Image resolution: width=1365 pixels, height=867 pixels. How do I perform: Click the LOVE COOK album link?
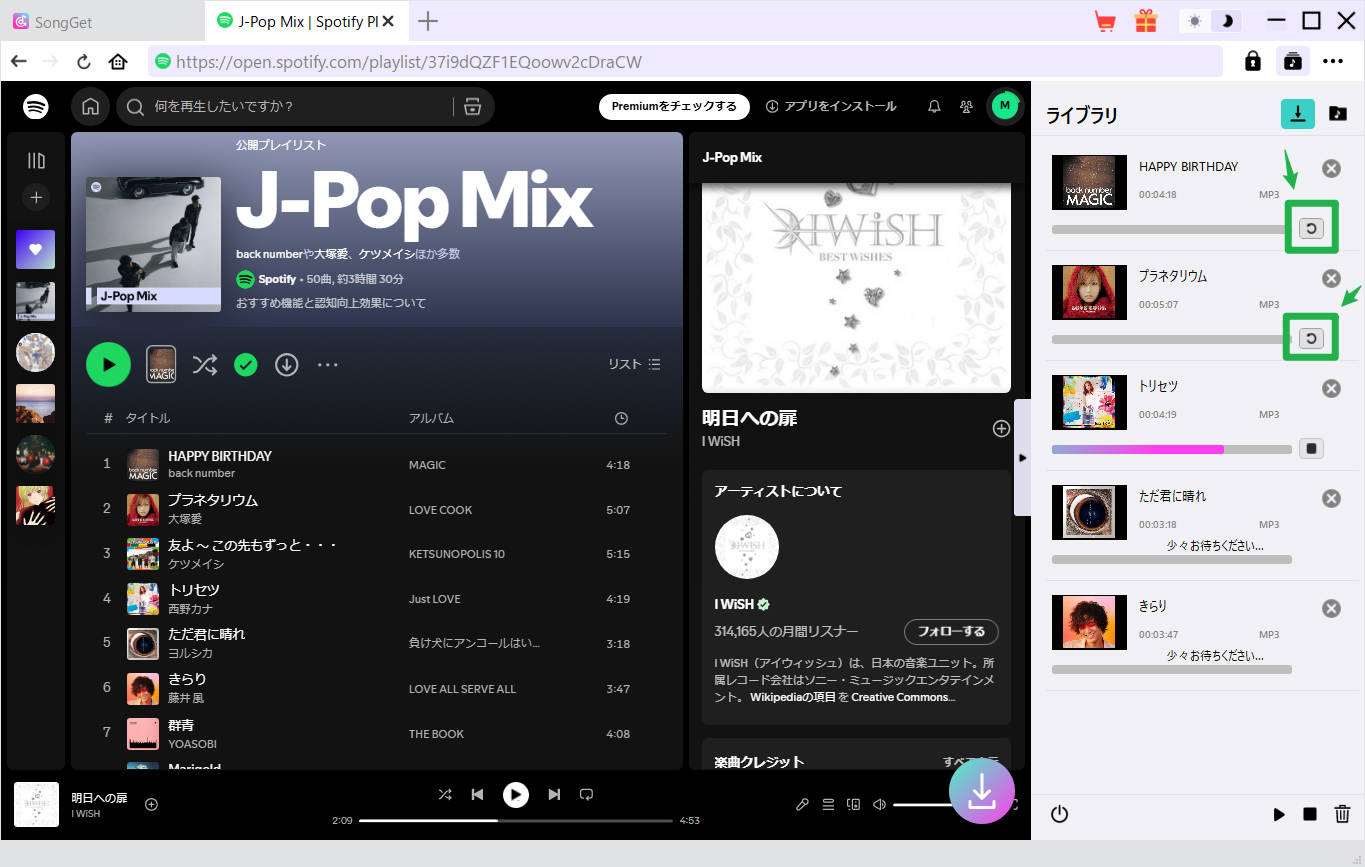(x=440, y=510)
